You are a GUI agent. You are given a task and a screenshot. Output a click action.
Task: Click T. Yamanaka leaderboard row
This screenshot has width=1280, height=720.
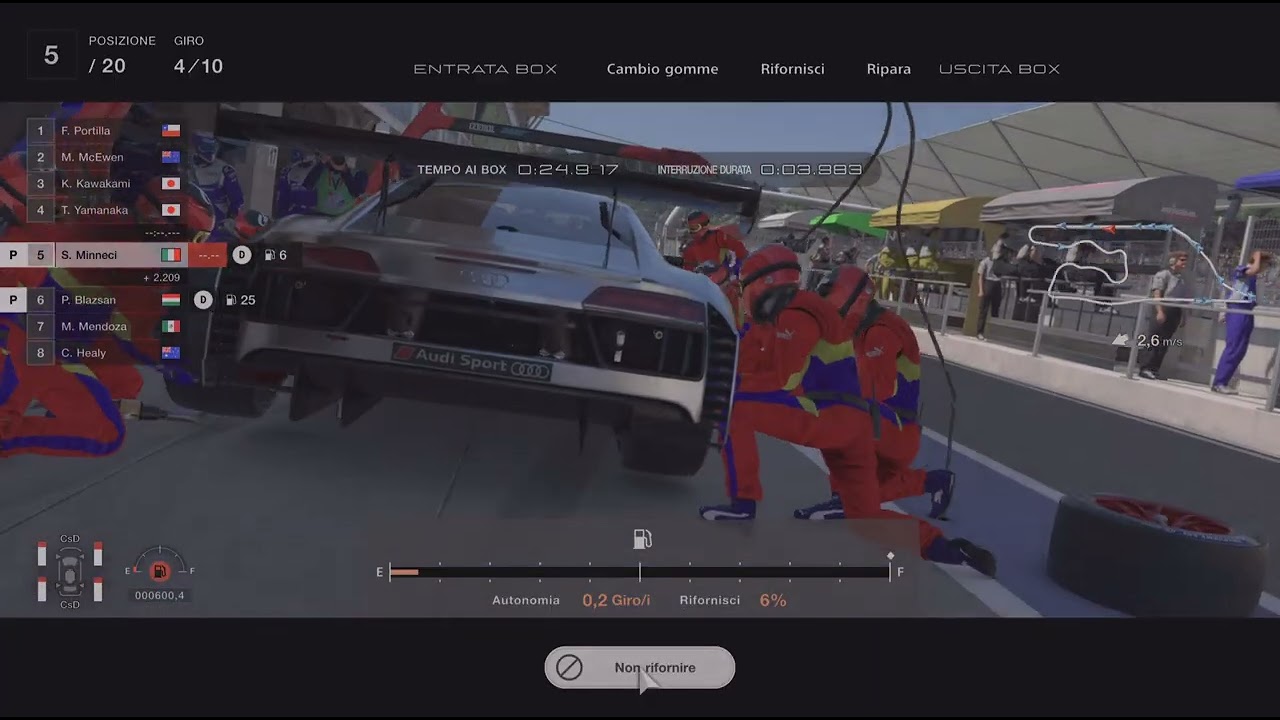pyautogui.click(x=105, y=210)
